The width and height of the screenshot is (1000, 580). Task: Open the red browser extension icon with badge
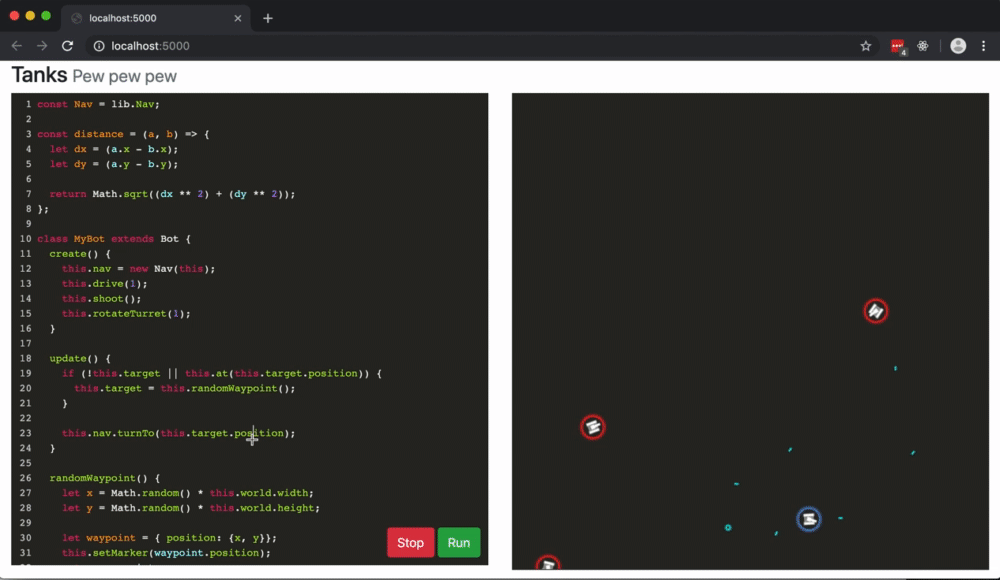pyautogui.click(x=898, y=47)
